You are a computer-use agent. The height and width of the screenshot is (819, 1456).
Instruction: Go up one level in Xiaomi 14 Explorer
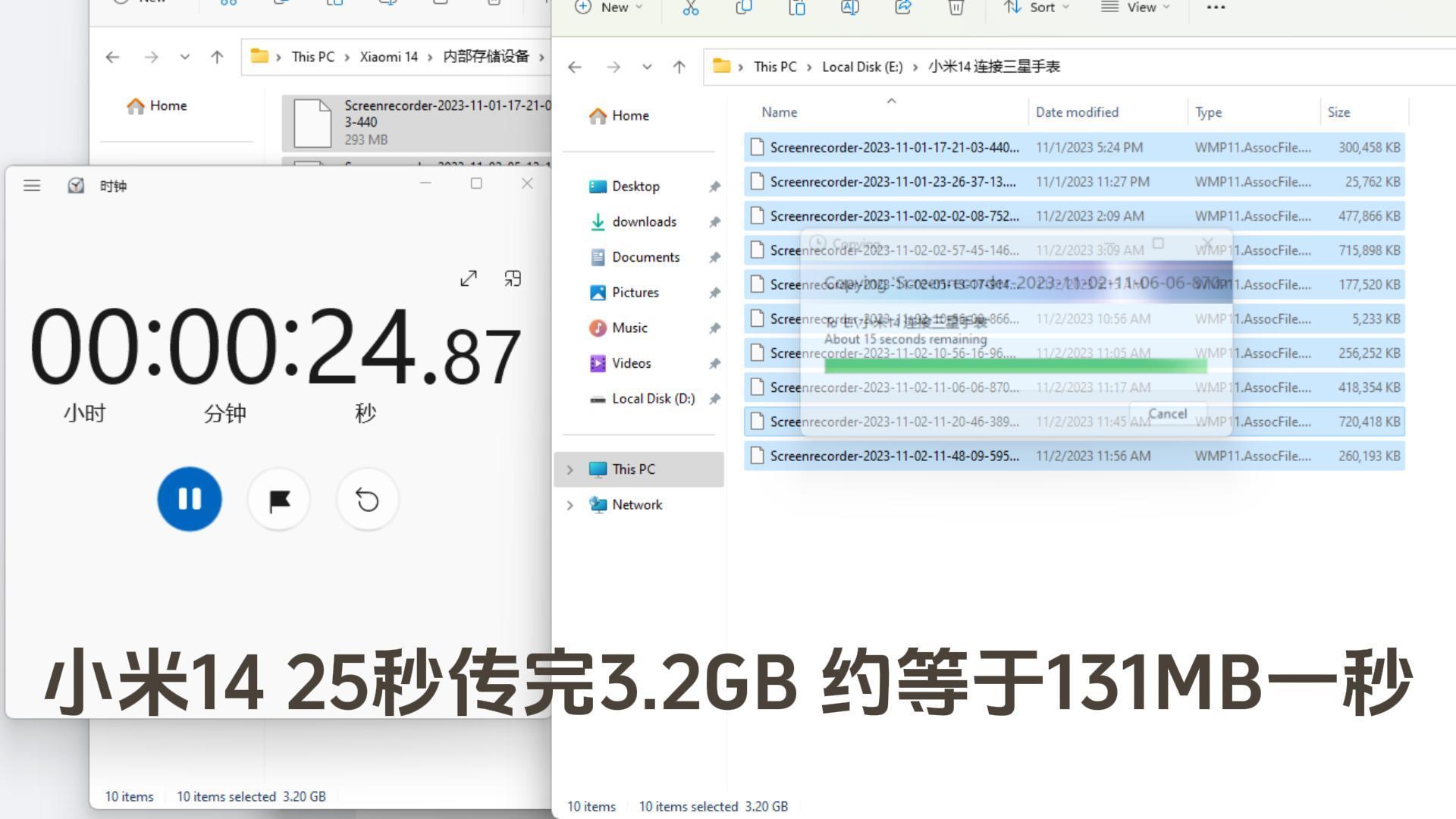[x=217, y=57]
